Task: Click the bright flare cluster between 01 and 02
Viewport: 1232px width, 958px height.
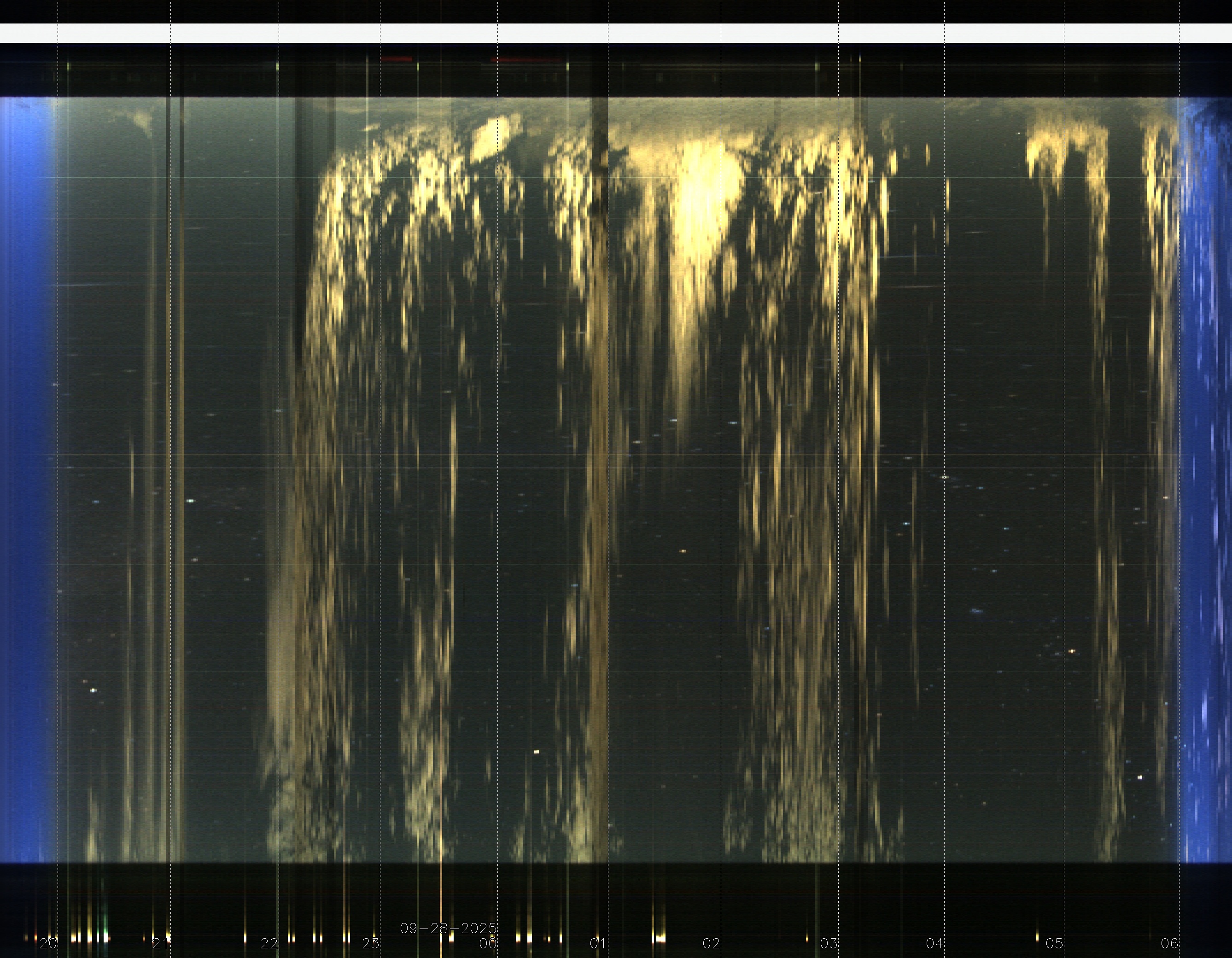Action: [x=659, y=938]
